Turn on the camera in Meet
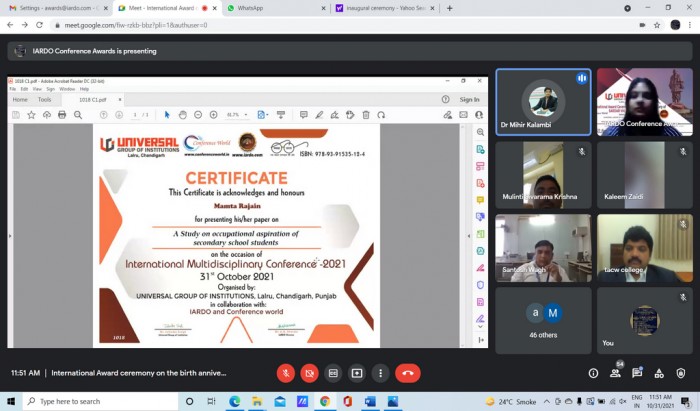This screenshot has height=411, width=700. tap(309, 373)
